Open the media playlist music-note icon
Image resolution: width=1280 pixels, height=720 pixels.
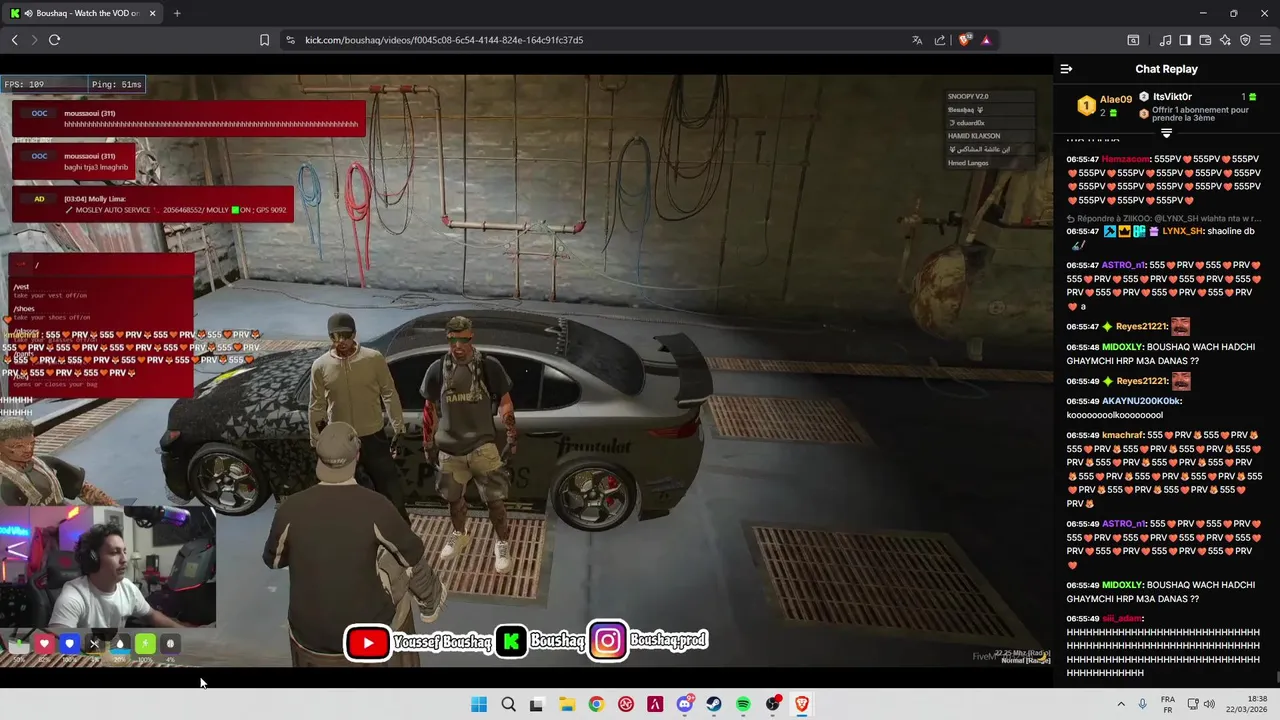pos(1165,40)
